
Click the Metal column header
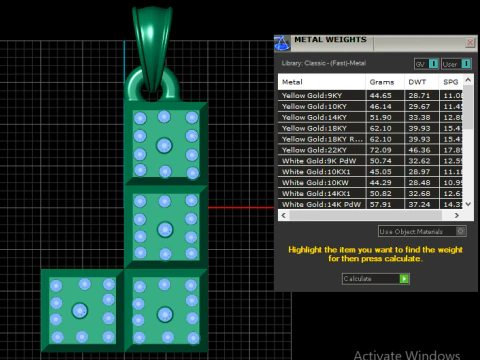(x=322, y=82)
